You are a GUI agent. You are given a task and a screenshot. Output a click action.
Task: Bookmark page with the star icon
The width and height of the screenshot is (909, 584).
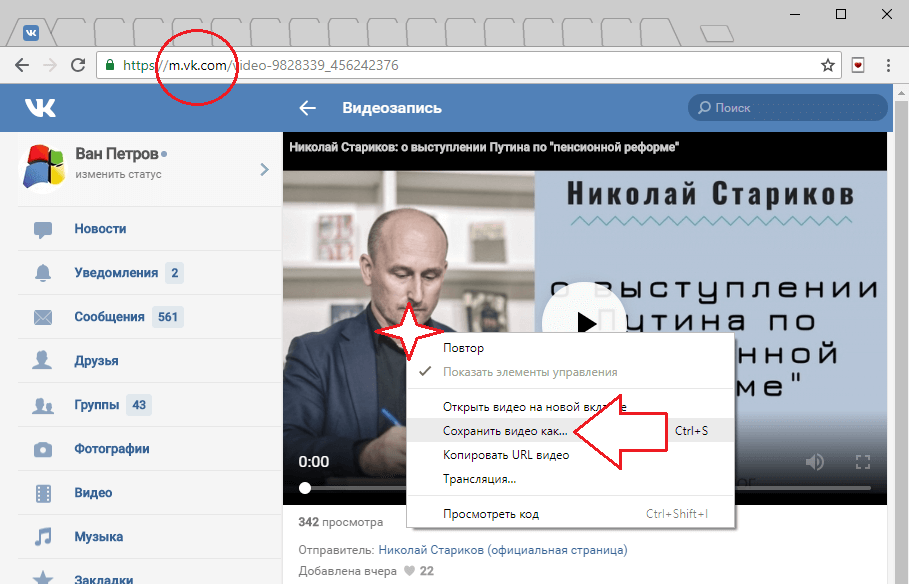tap(828, 65)
